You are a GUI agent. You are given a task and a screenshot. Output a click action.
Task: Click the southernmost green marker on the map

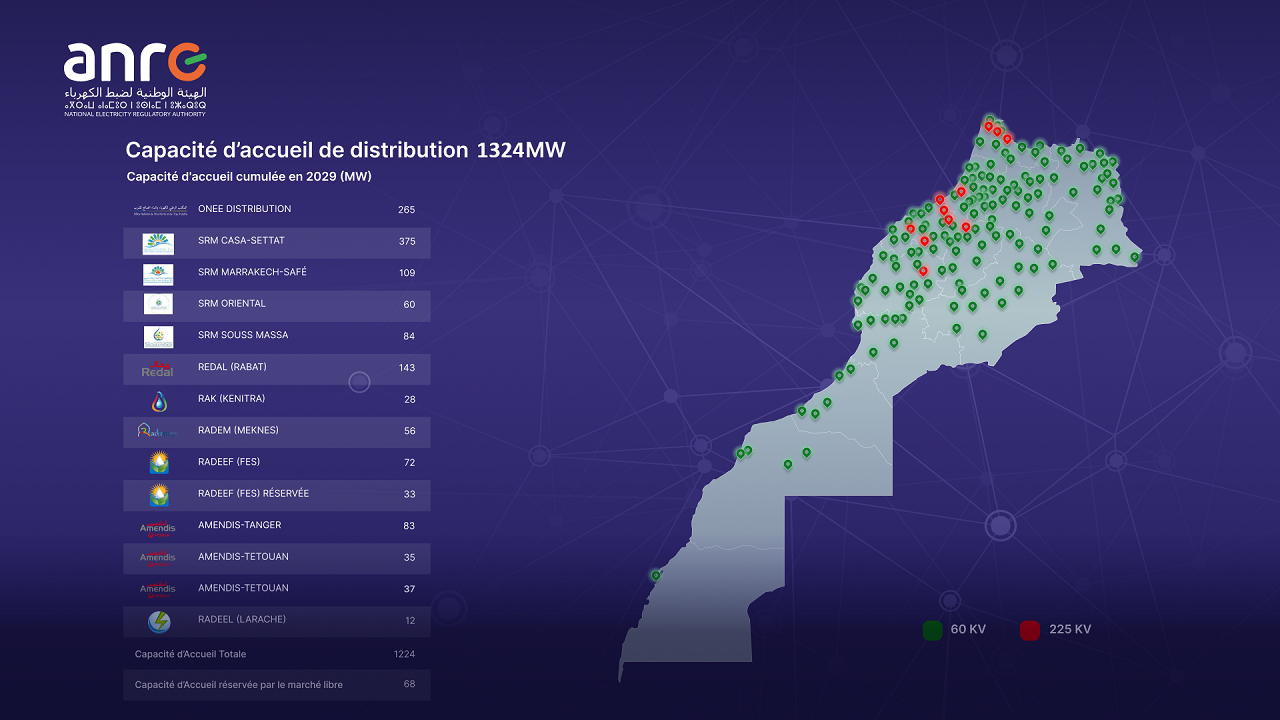[656, 575]
